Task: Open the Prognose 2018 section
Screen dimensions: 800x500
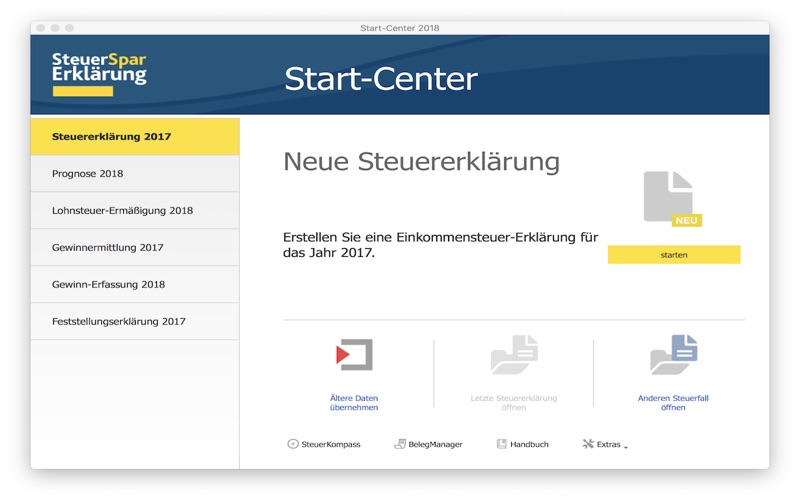Action: (135, 173)
